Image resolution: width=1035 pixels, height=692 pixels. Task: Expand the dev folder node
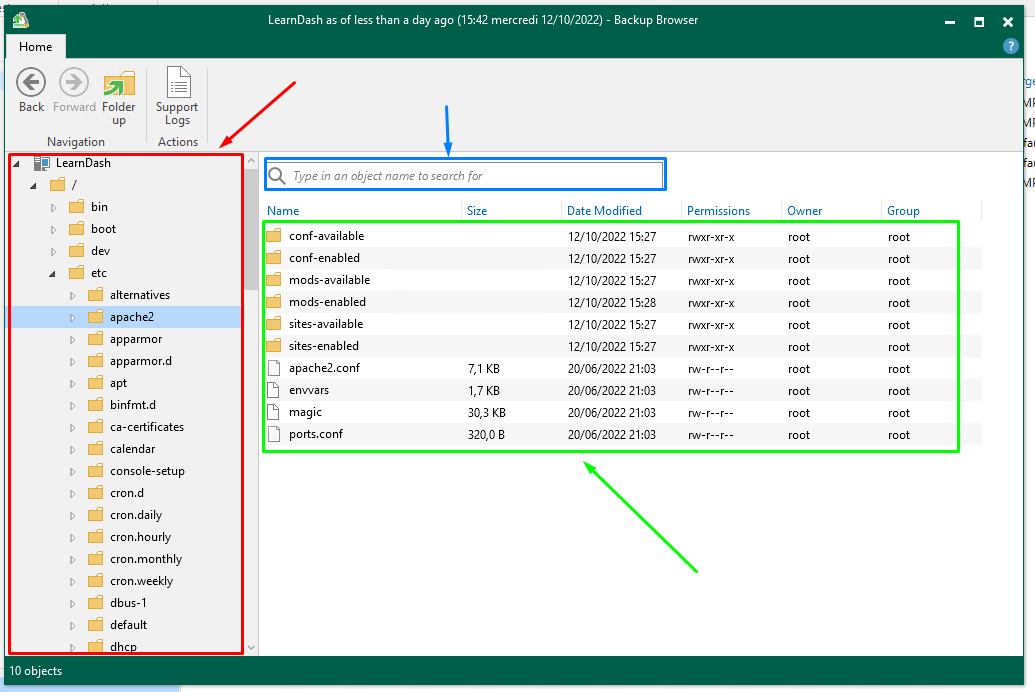coord(53,252)
